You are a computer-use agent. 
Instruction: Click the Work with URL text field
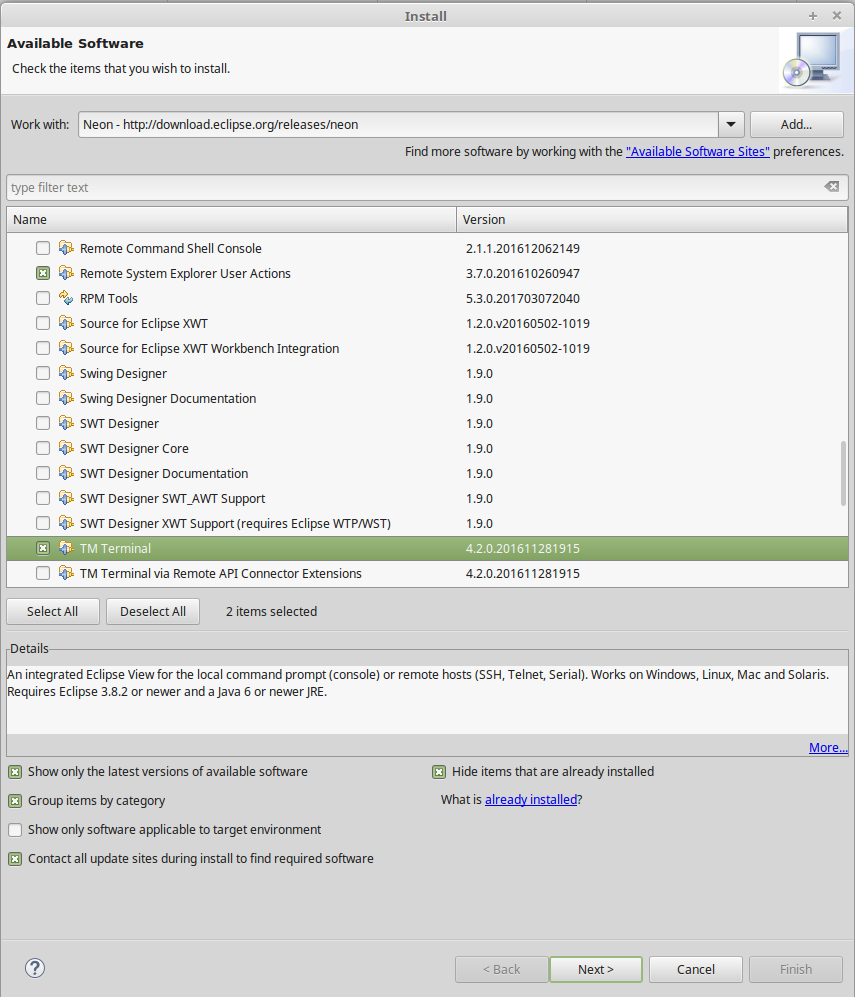coord(399,125)
